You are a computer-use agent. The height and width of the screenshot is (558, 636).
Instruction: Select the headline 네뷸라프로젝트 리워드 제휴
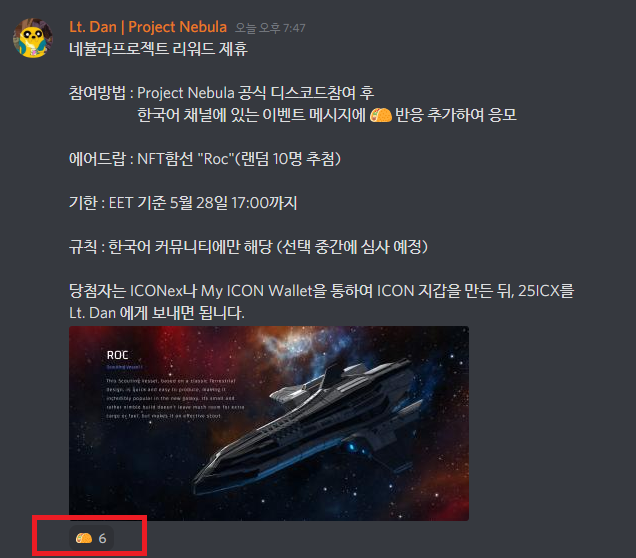tap(158, 49)
